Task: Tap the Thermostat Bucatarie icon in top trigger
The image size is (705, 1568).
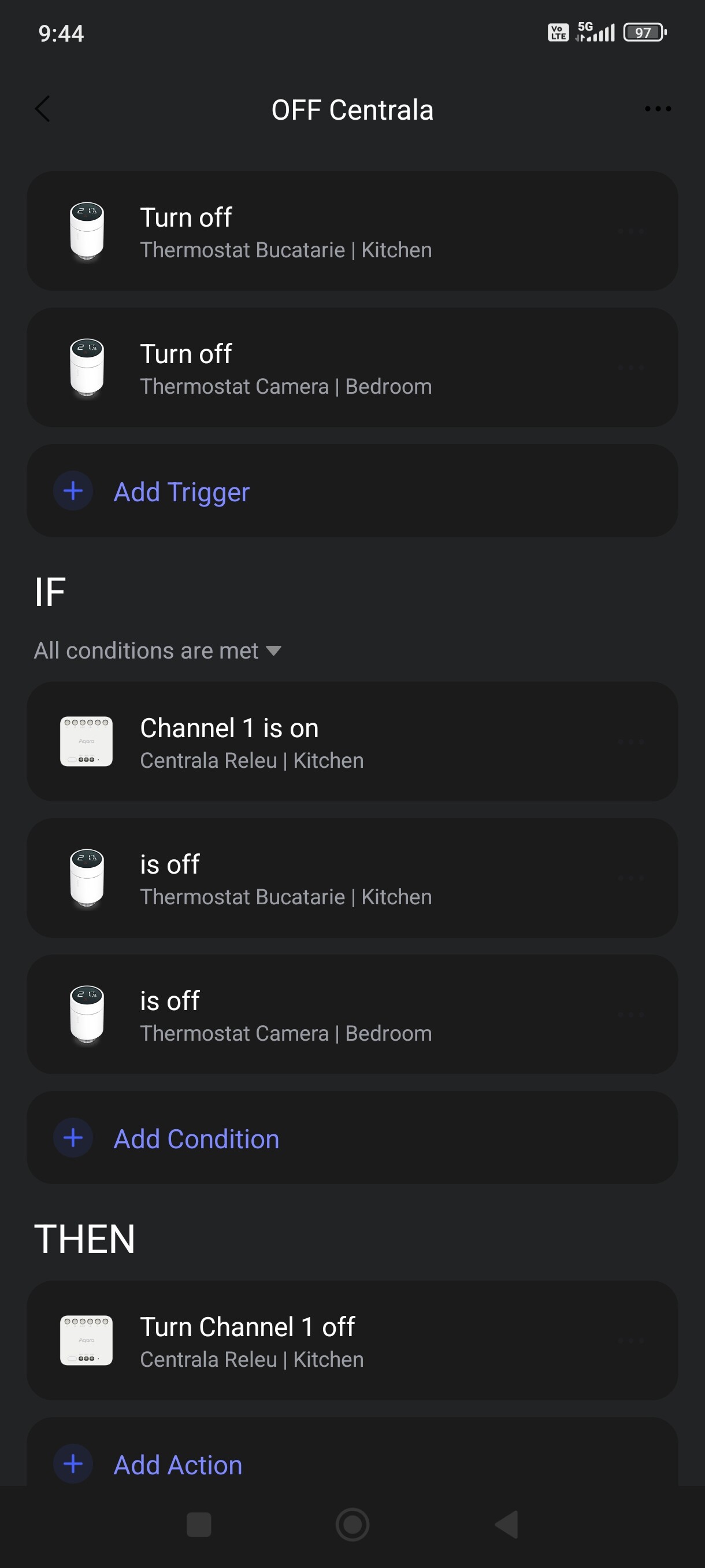Action: (87, 231)
